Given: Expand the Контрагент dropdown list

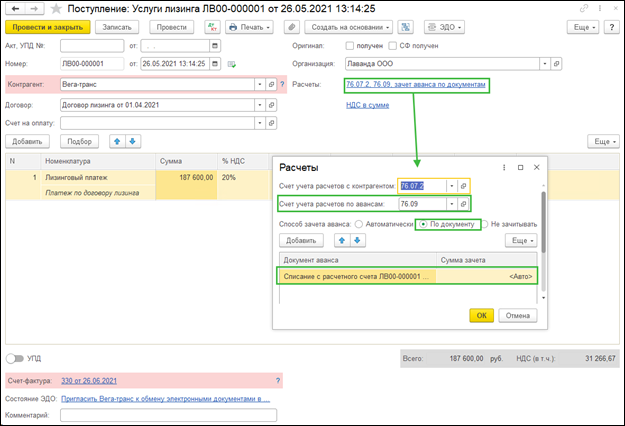Looking at the screenshot, I should coord(260,84).
